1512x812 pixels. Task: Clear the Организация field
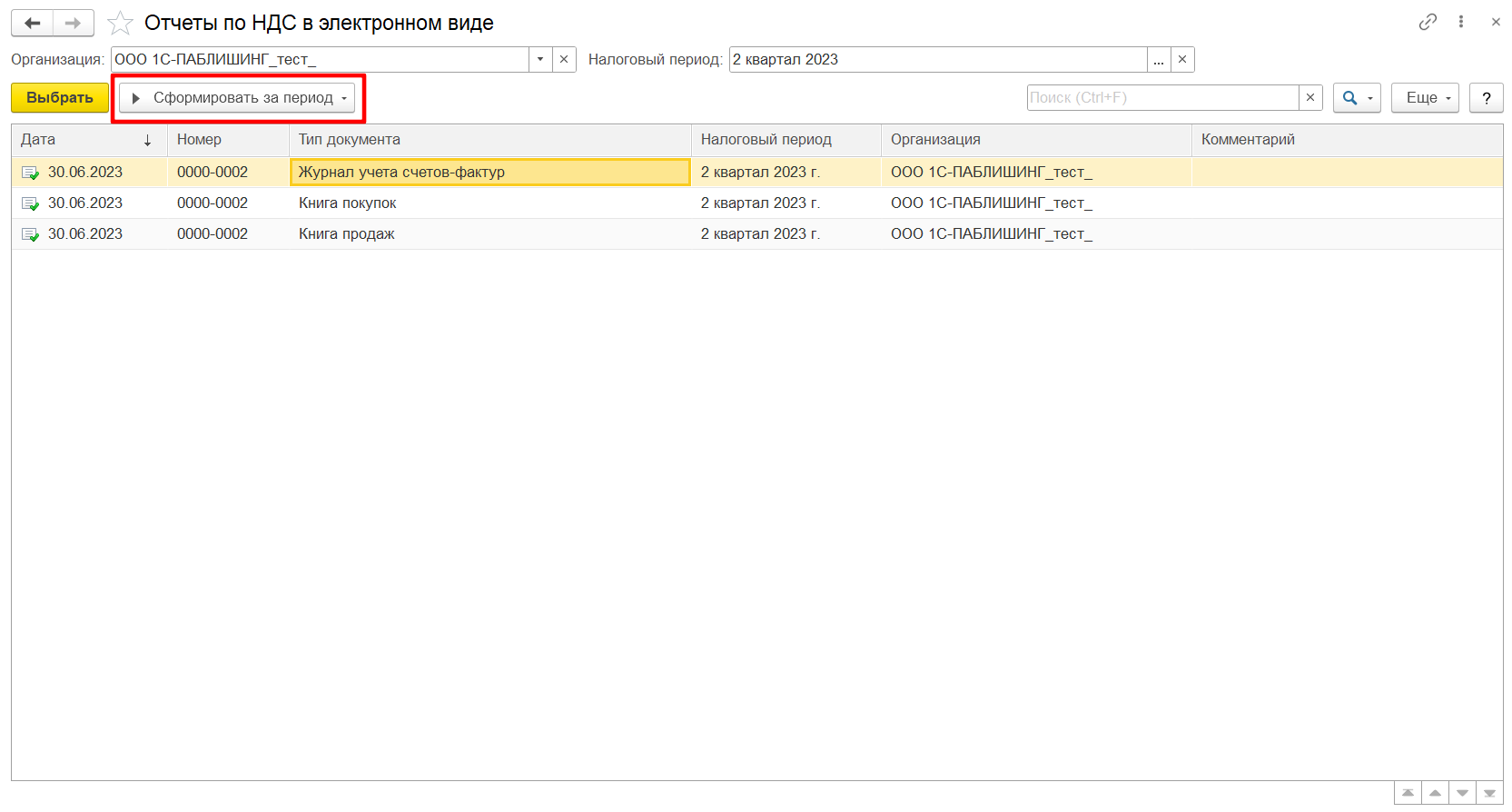click(564, 60)
